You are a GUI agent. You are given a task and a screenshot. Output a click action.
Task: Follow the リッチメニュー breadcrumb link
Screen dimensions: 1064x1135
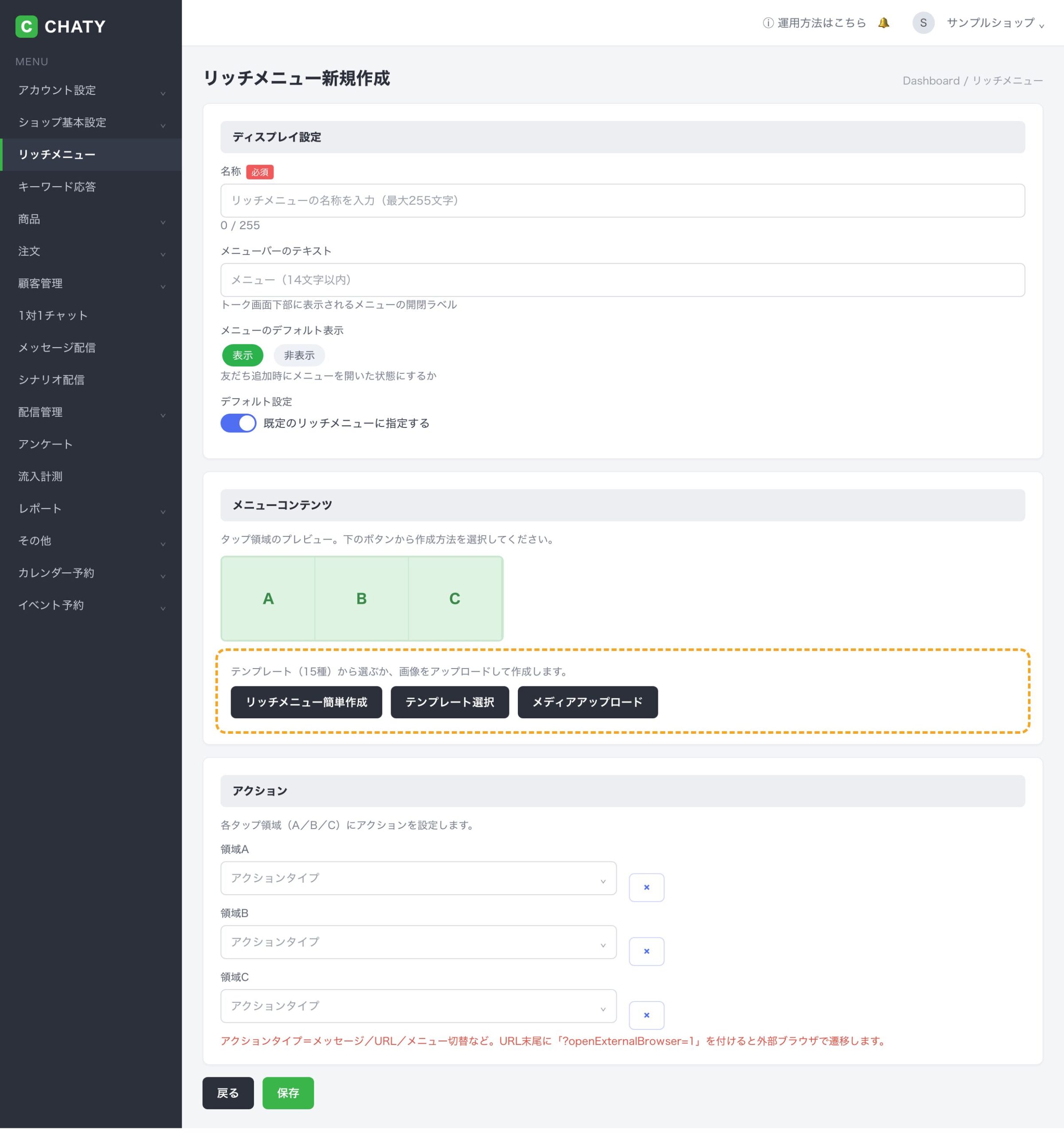[x=1008, y=81]
